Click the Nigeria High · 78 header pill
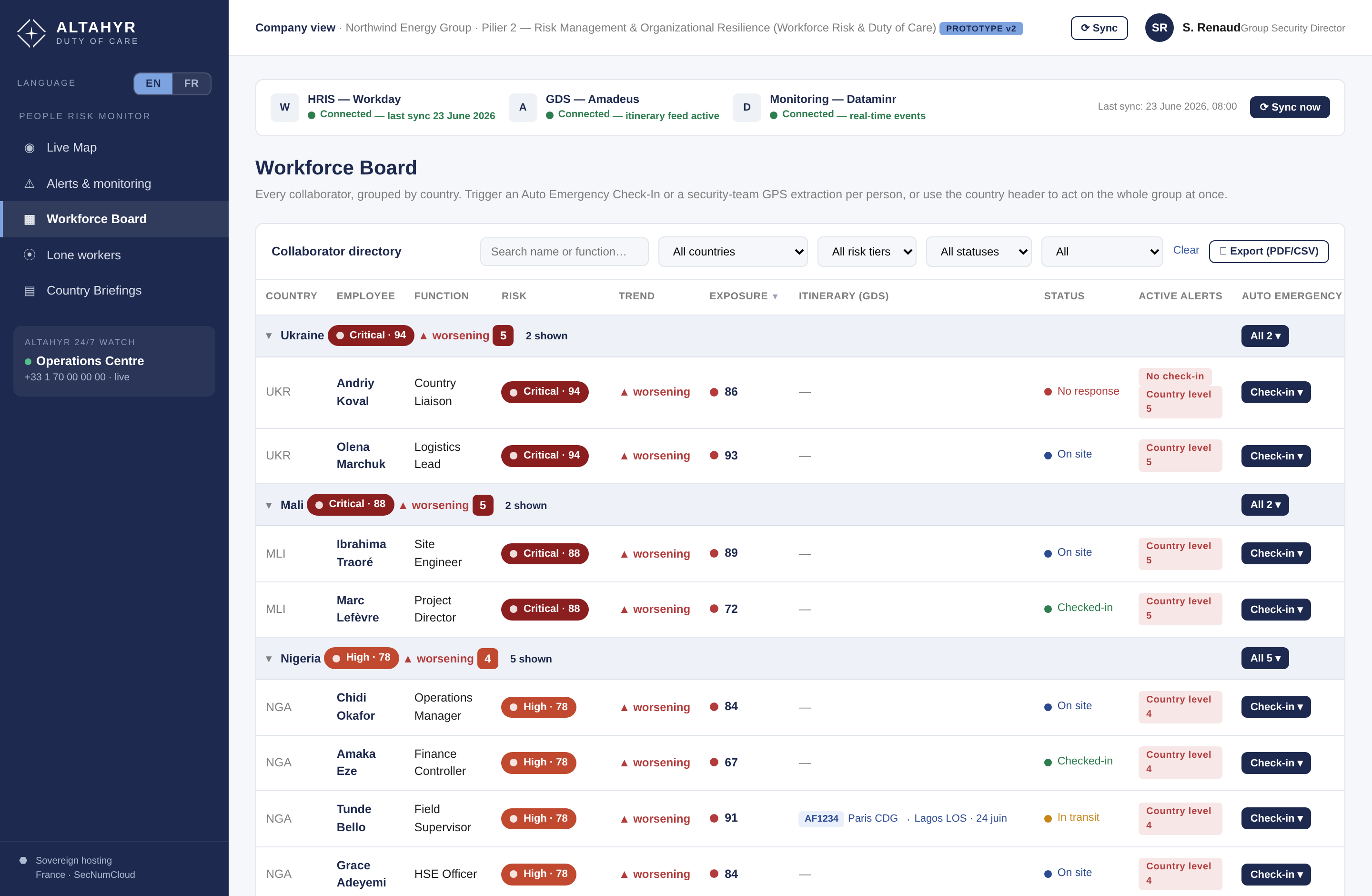This screenshot has height=896, width=1372. click(x=362, y=658)
